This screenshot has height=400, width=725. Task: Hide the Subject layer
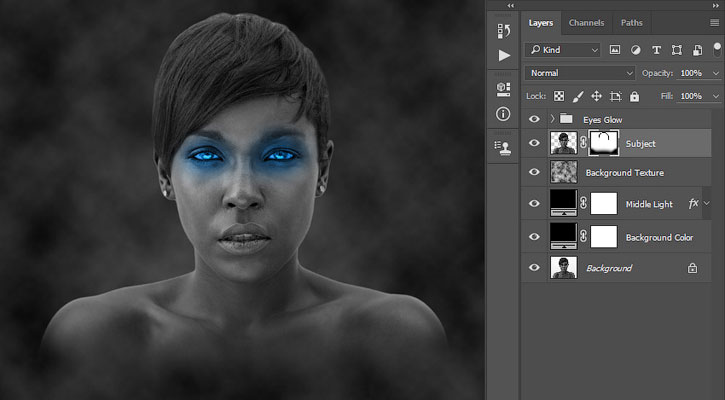click(x=534, y=143)
